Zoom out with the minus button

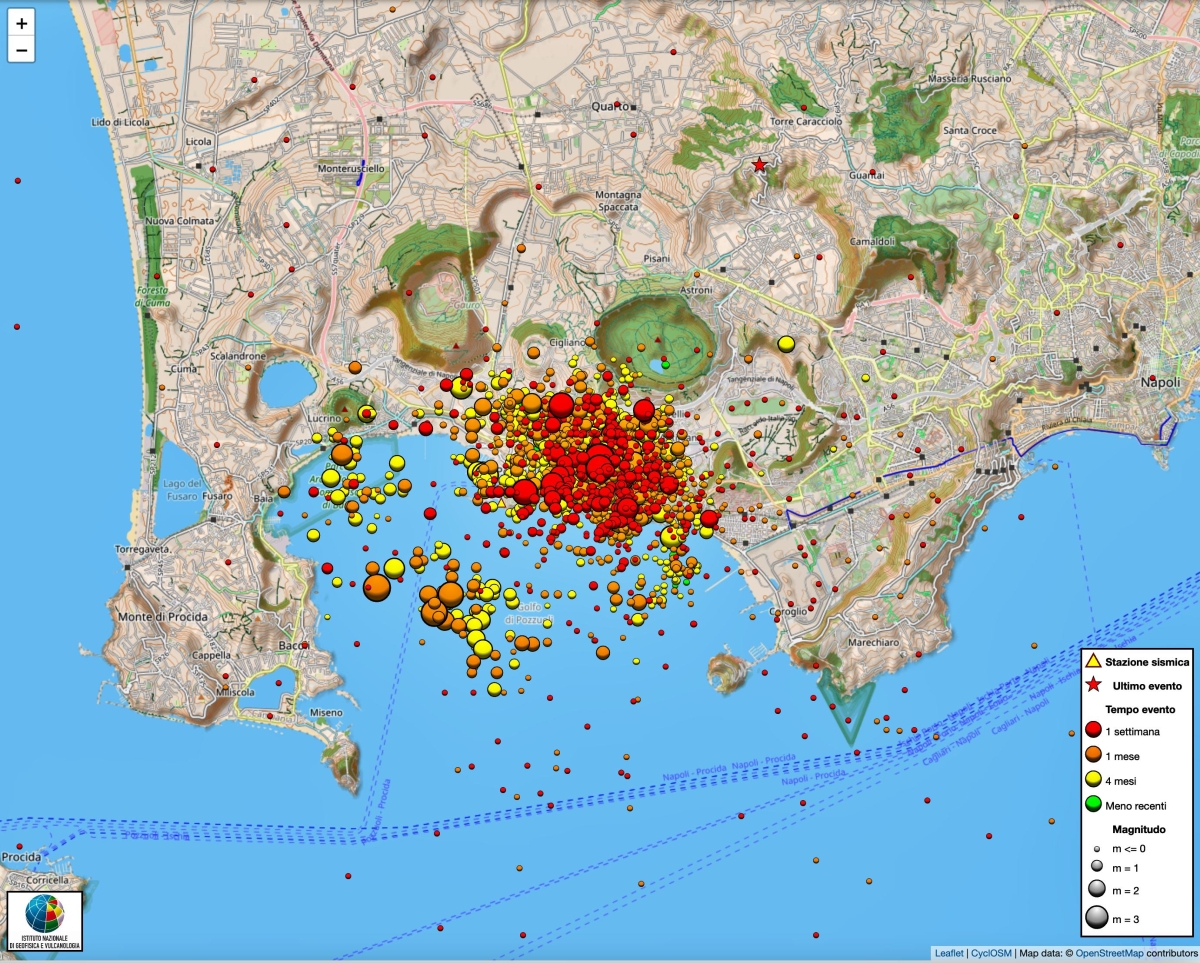(x=21, y=48)
